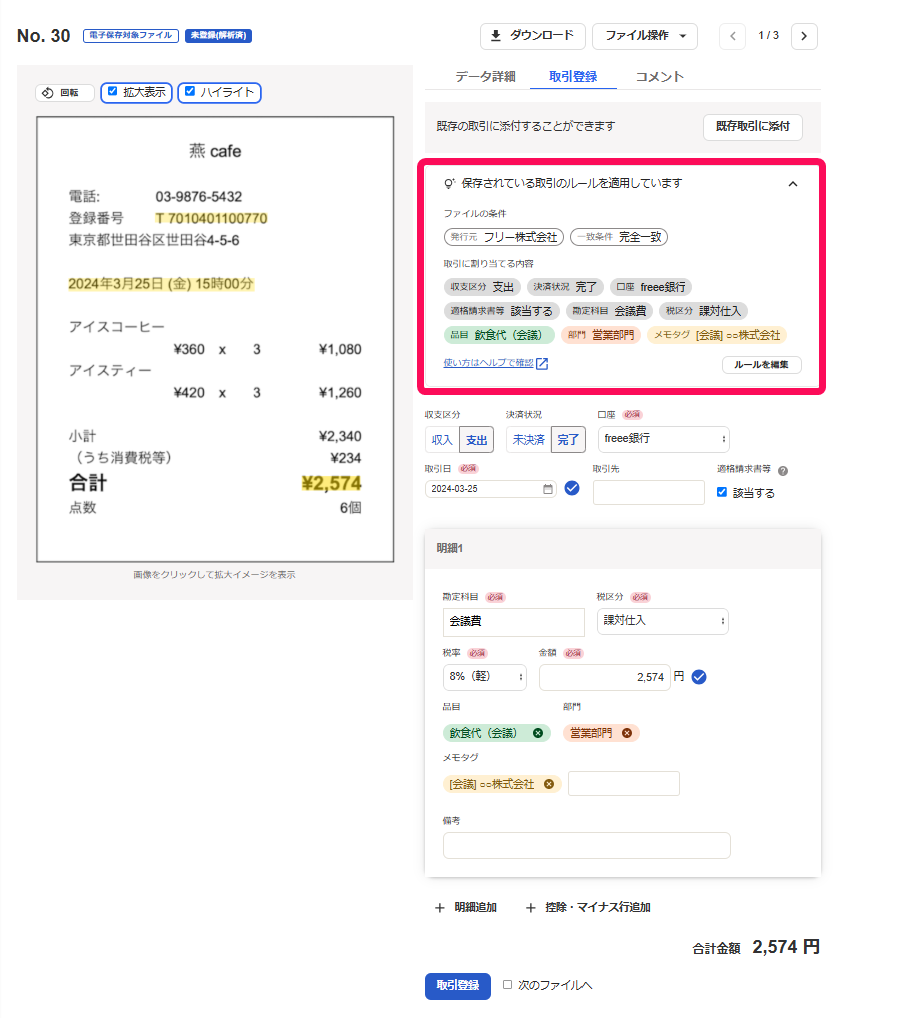Click the 税区分 課対仕入 rule chip
Screen dimensions: 919x1018
coord(704,311)
